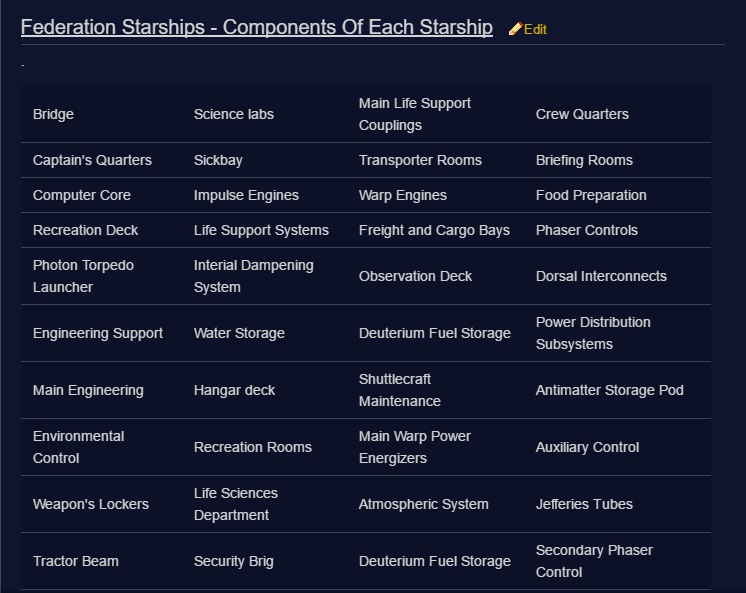
Task: Click the pencil Edit icon
Action: 515,29
